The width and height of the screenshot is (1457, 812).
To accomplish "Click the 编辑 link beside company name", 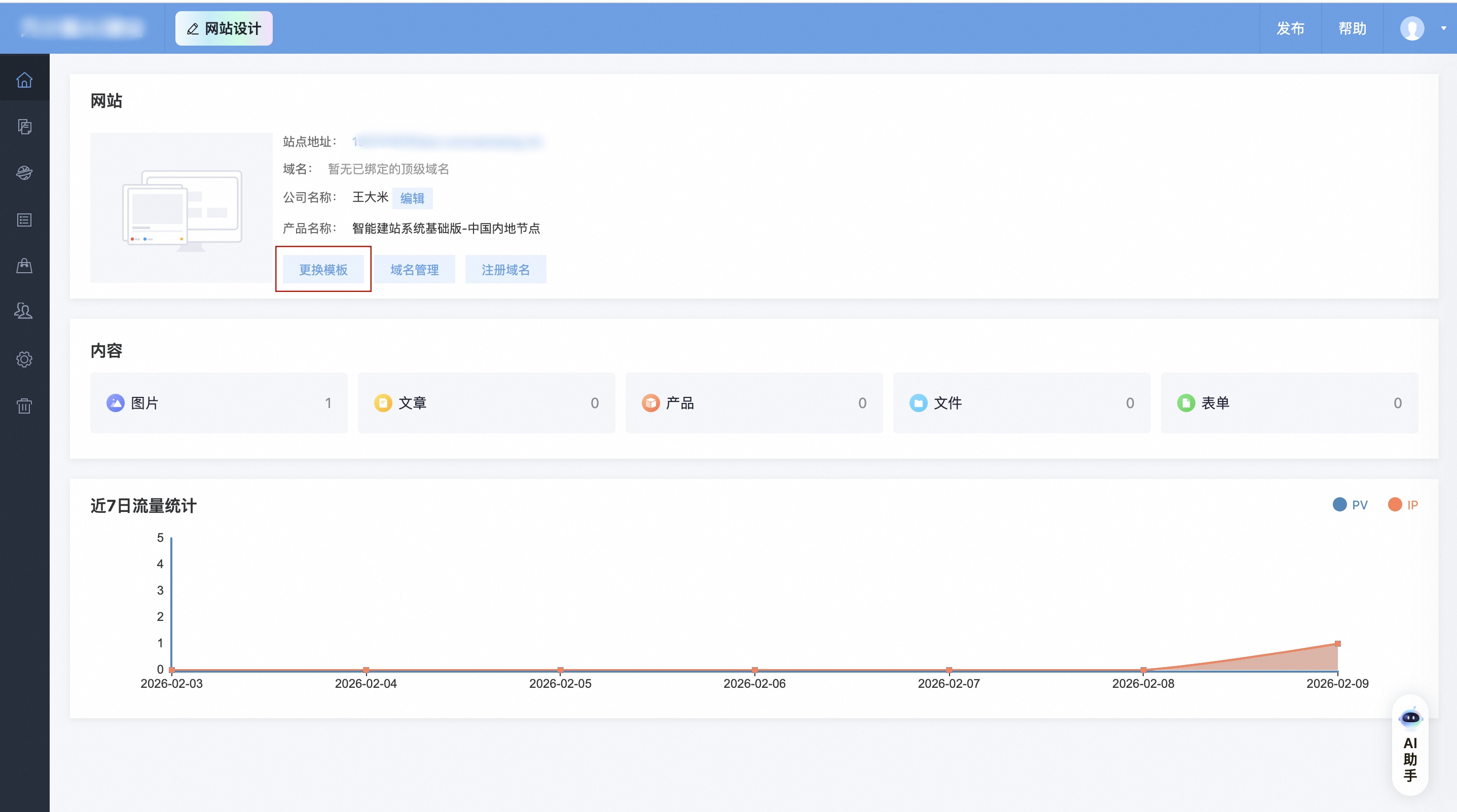I will pyautogui.click(x=412, y=198).
